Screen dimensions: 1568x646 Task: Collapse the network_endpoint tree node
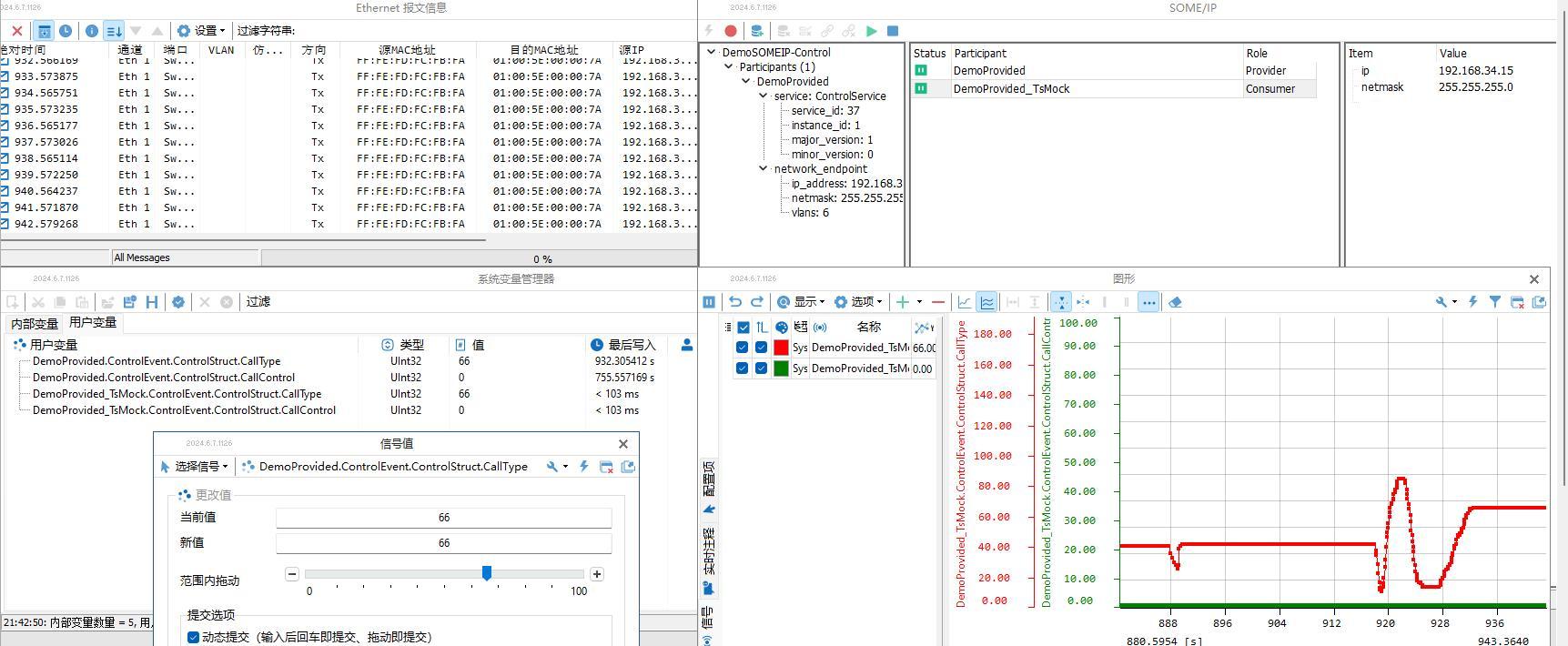pos(764,168)
